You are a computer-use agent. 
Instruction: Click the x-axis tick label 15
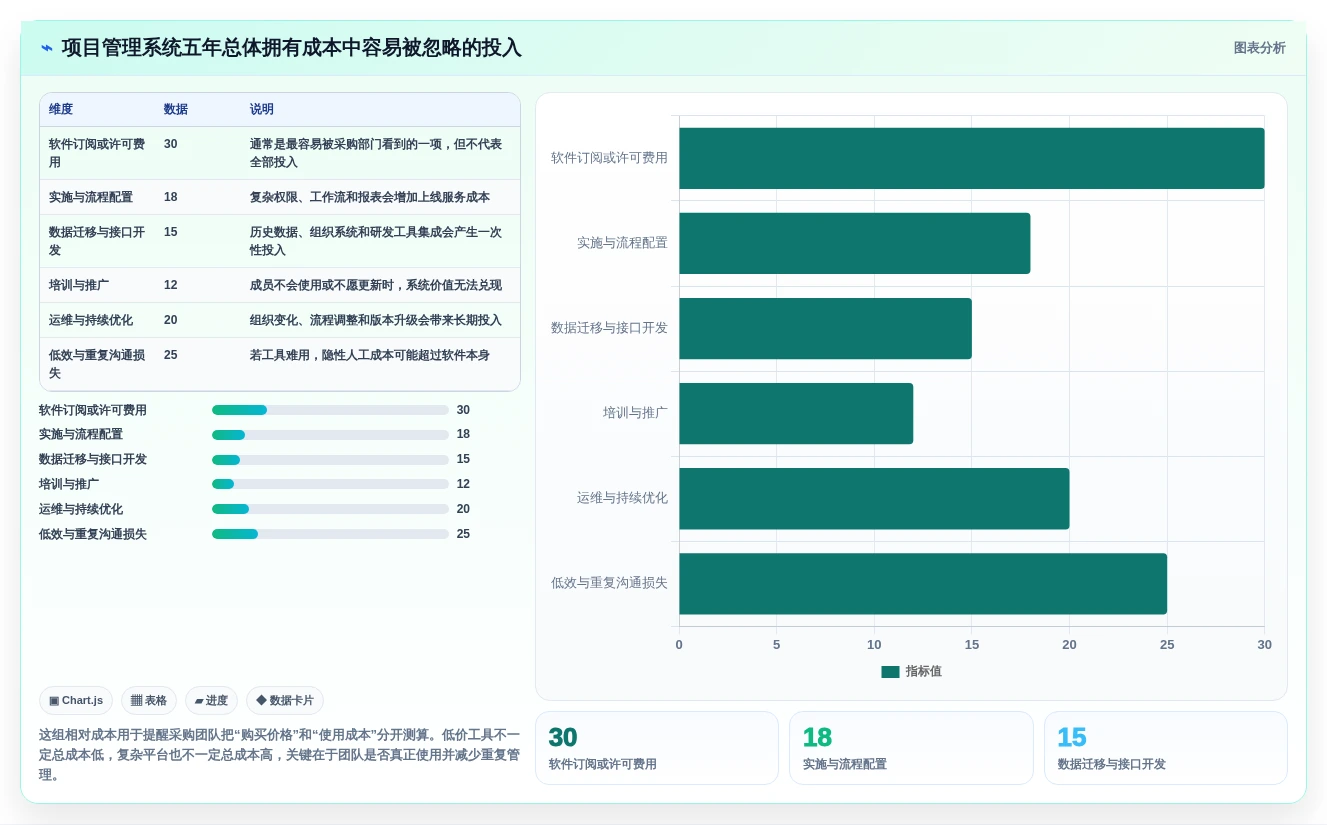pyautogui.click(x=972, y=645)
